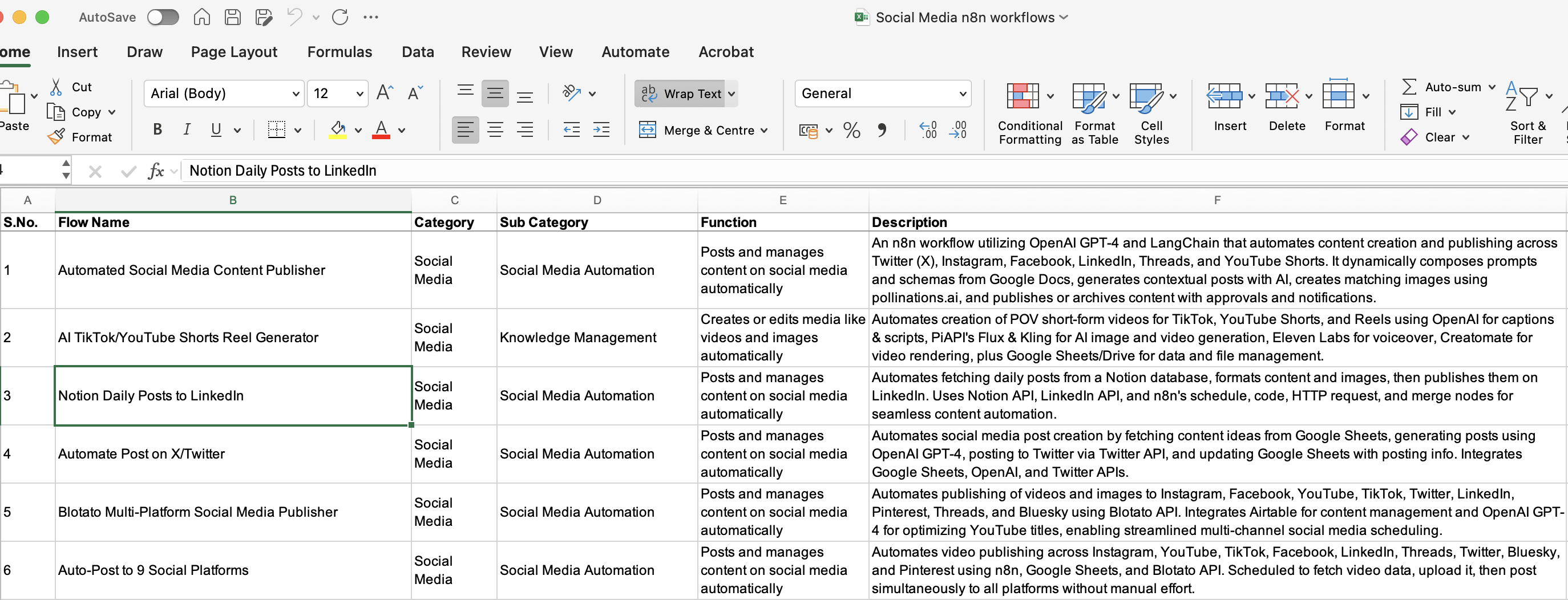
Task: Click the Clear eraser icon
Action: tap(1409, 137)
